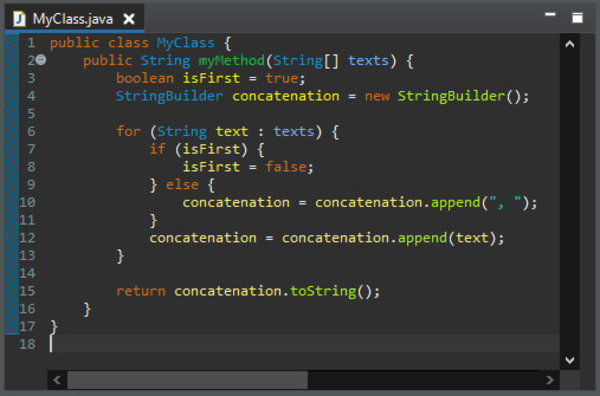Click the 'true' keyword on line 3
Viewport: 600px width, 396px height.
[x=282, y=78]
